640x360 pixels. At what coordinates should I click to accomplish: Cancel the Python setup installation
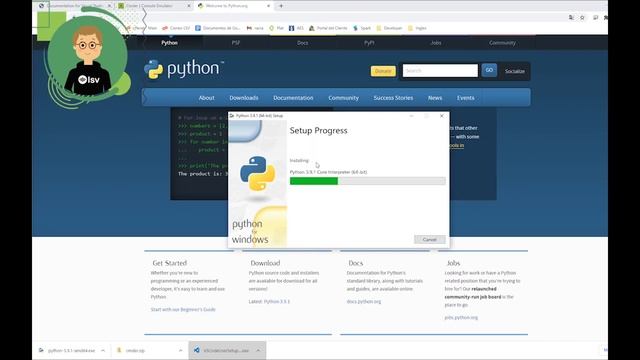pyautogui.click(x=429, y=240)
